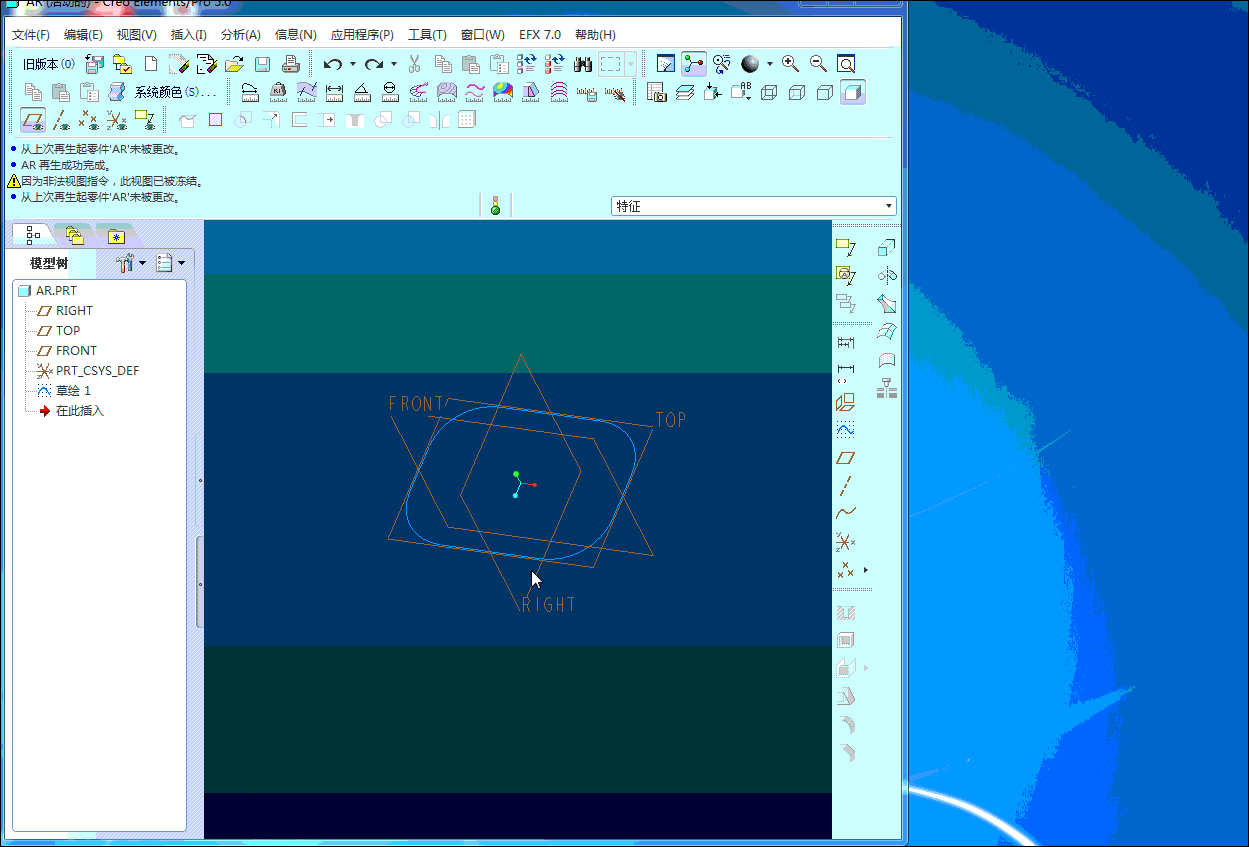Open the EFX 7.0 menu

[540, 35]
